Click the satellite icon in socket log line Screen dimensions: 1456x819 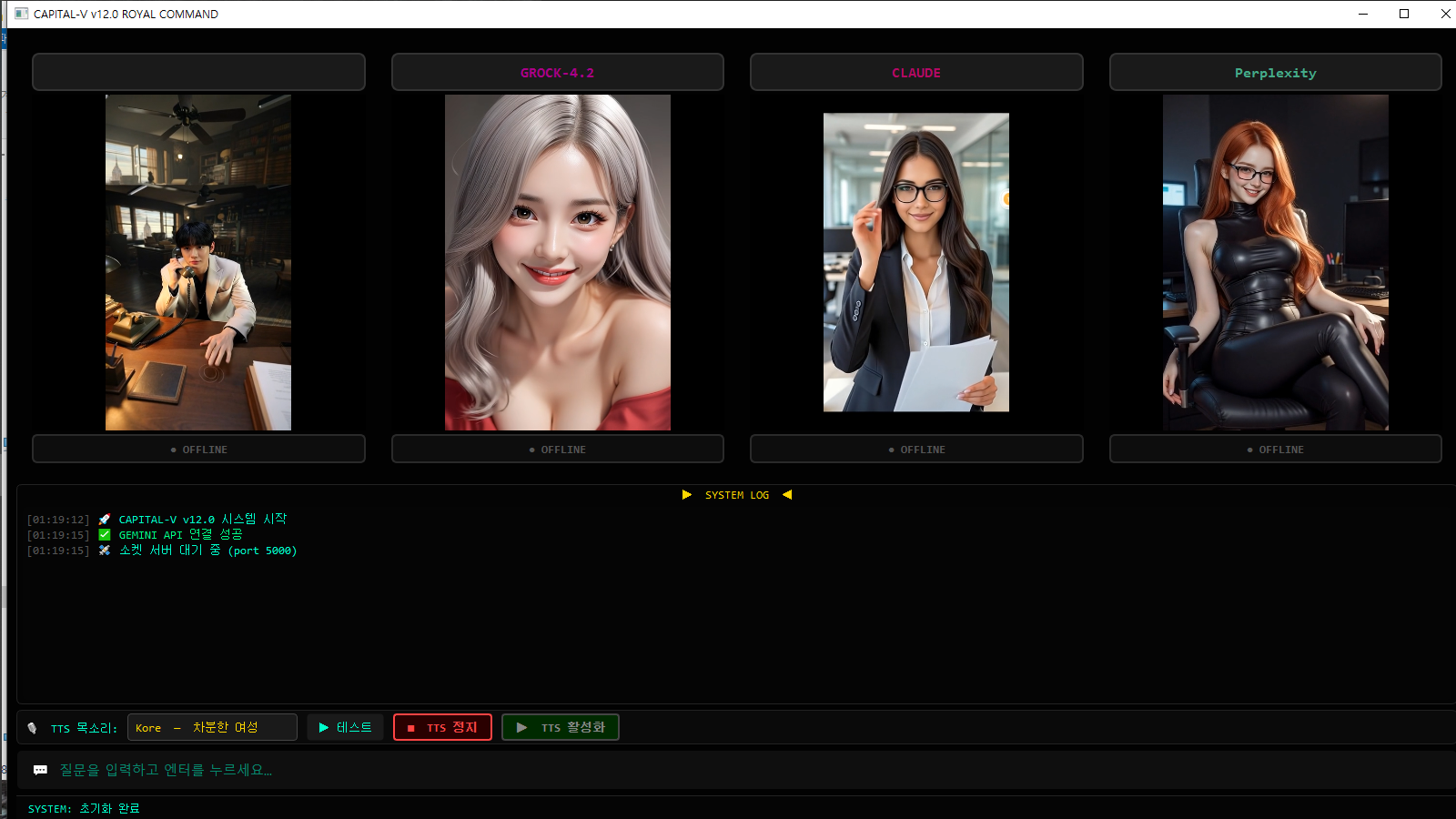105,551
